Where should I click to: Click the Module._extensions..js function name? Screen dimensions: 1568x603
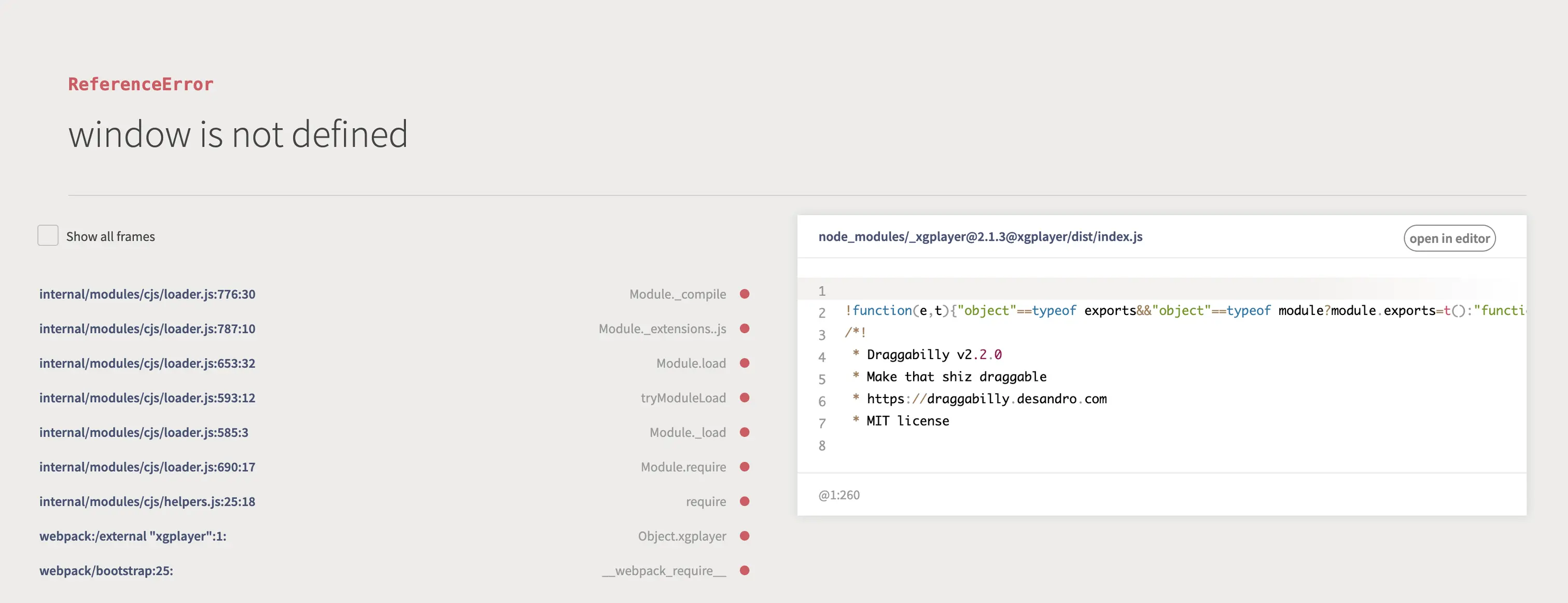[x=662, y=329]
